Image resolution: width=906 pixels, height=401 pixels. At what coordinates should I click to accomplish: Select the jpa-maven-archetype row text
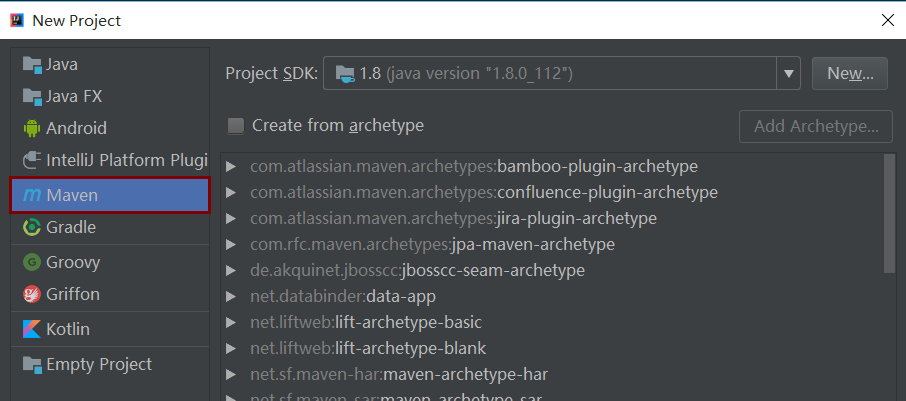(432, 244)
